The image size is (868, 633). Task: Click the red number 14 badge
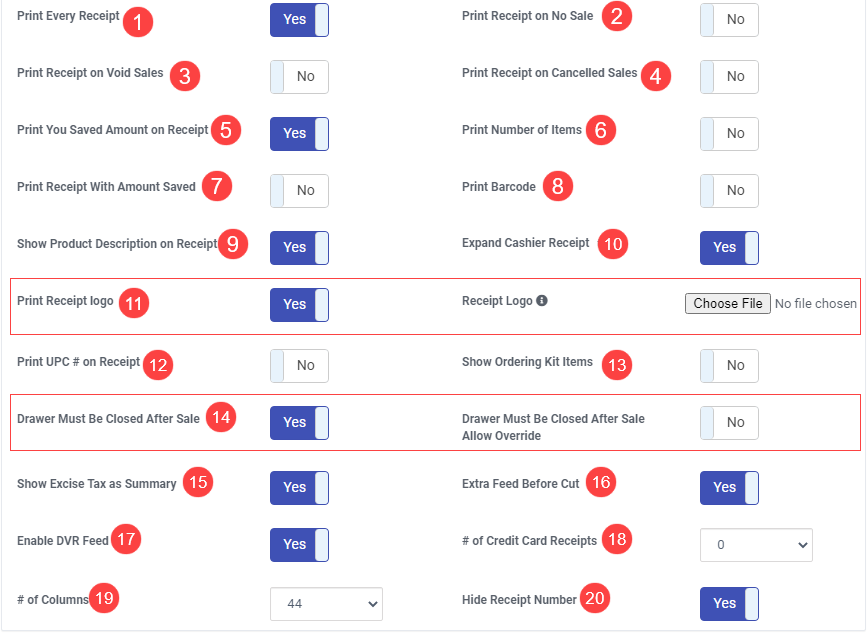click(x=221, y=417)
